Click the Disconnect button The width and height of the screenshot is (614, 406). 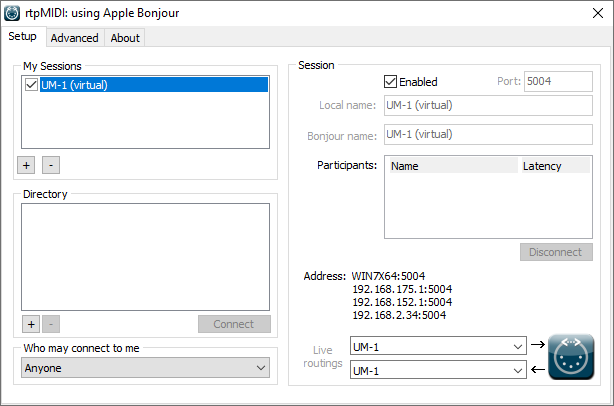tap(556, 252)
